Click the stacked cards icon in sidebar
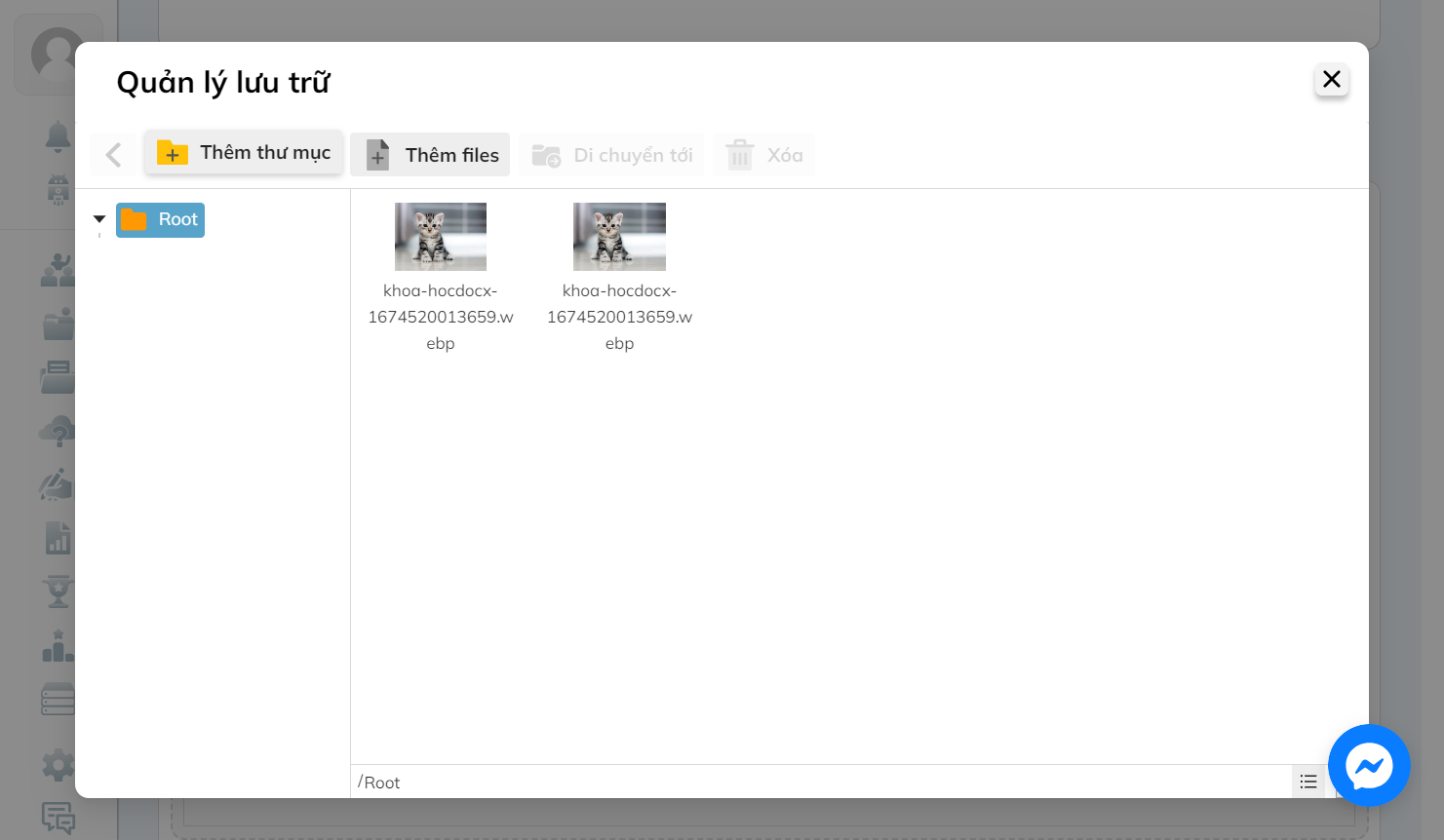Viewport: 1444px width, 840px height. pos(59,377)
